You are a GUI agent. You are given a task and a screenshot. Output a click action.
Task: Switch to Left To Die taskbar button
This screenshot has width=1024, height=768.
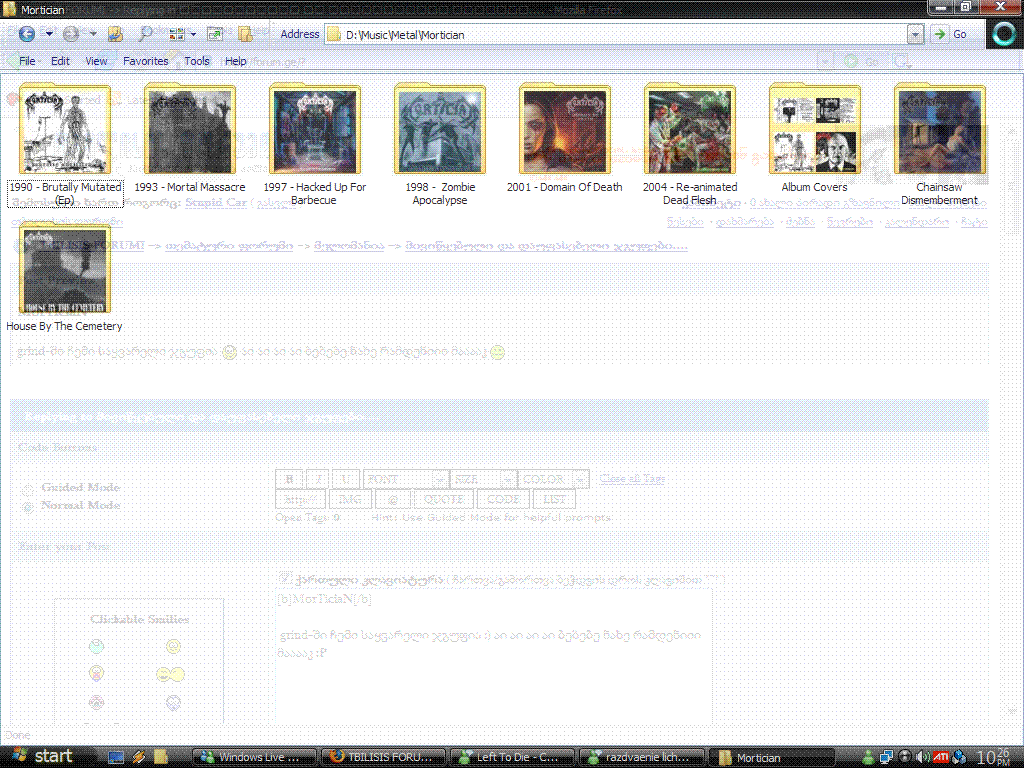(512, 757)
